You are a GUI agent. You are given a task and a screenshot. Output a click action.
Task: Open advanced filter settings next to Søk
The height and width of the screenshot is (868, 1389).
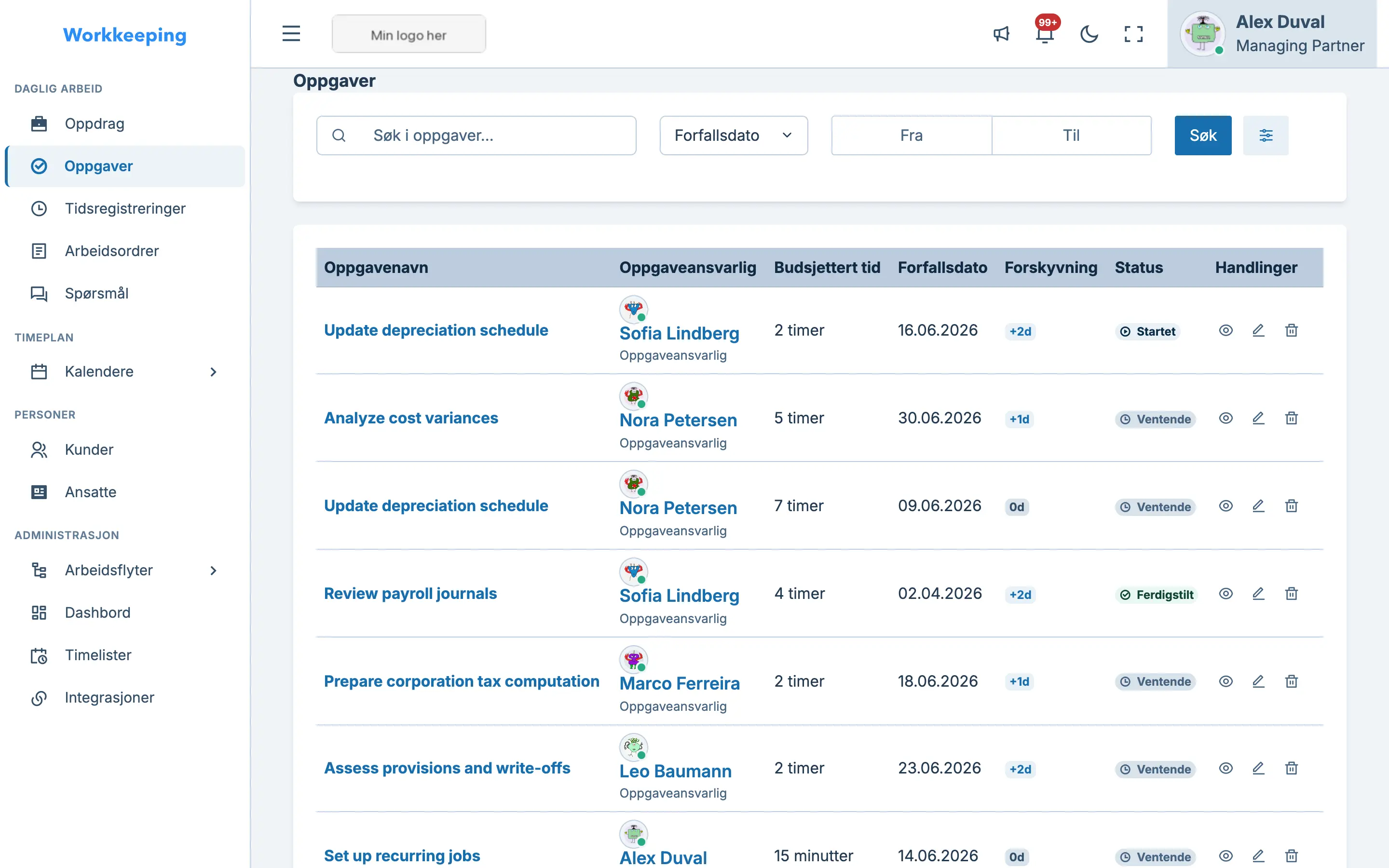click(1266, 136)
